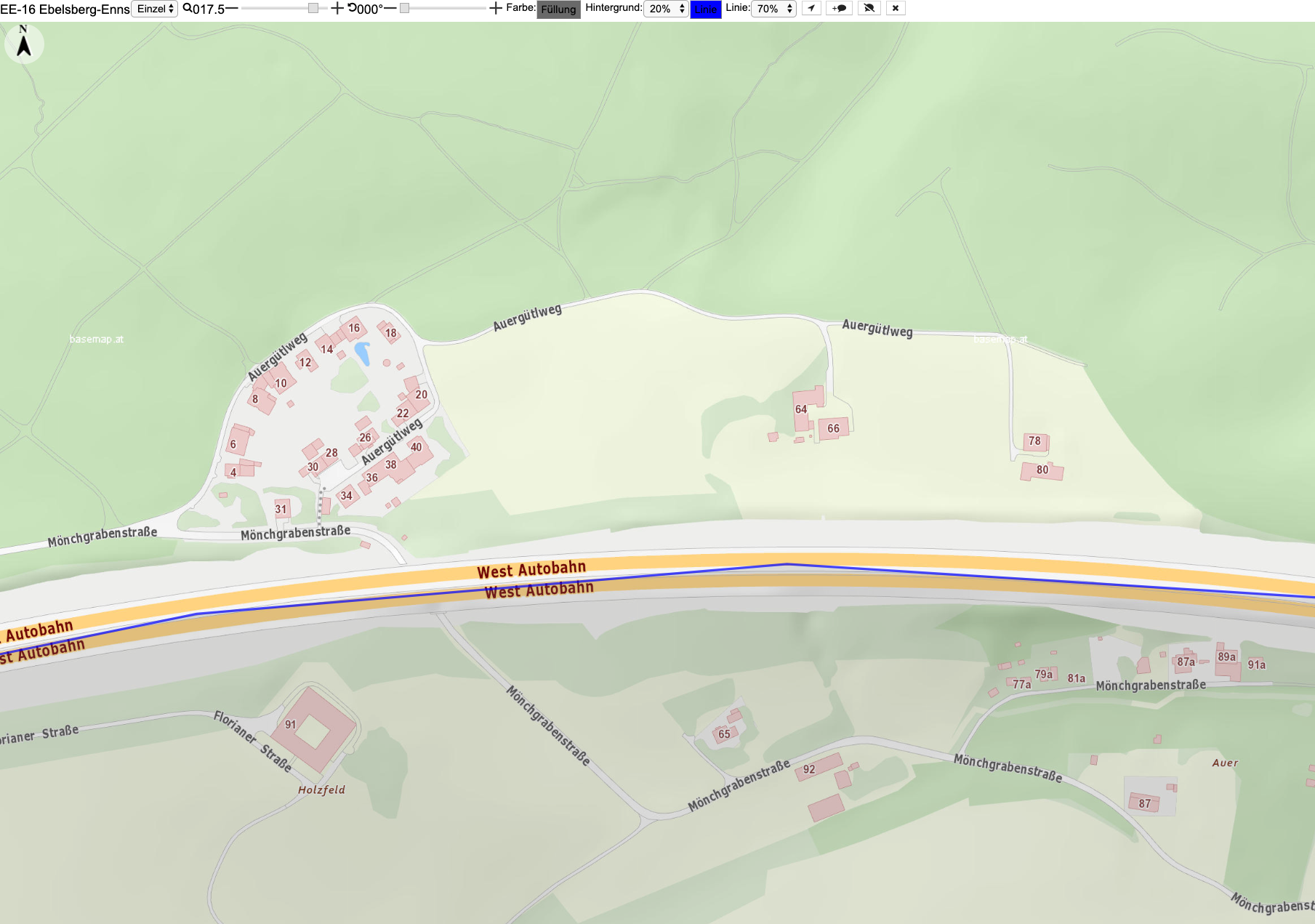Screen dimensions: 1315x924
Task: Click the gray Füllung color swatch
Action: tap(558, 9)
